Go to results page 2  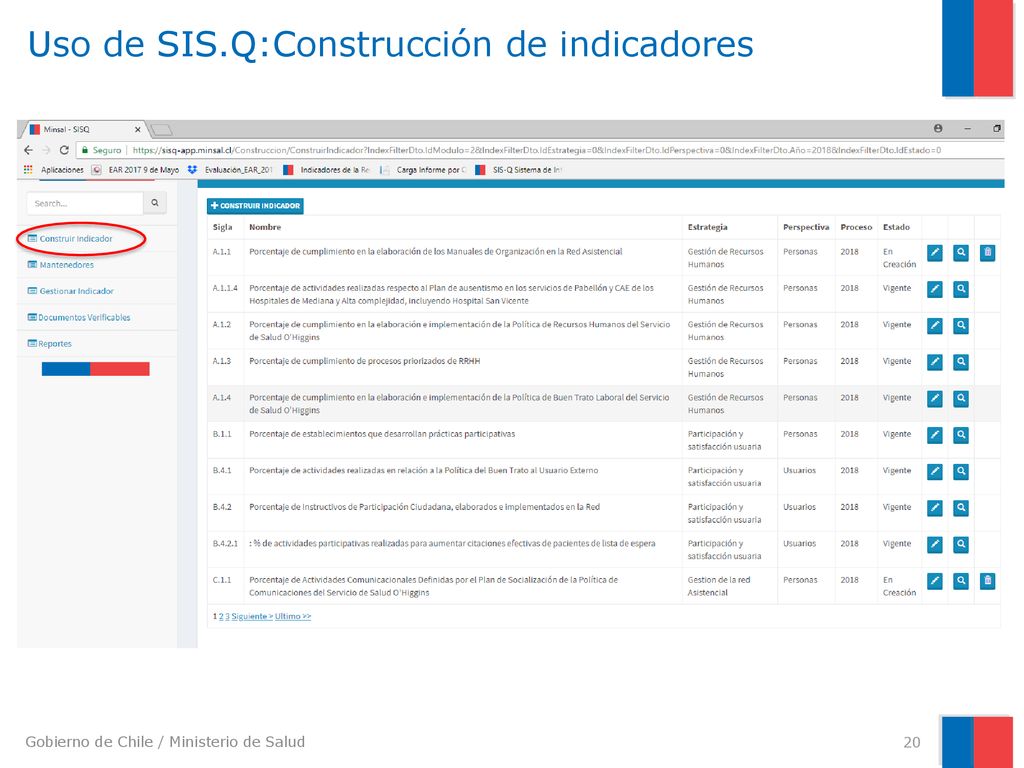click(x=221, y=616)
